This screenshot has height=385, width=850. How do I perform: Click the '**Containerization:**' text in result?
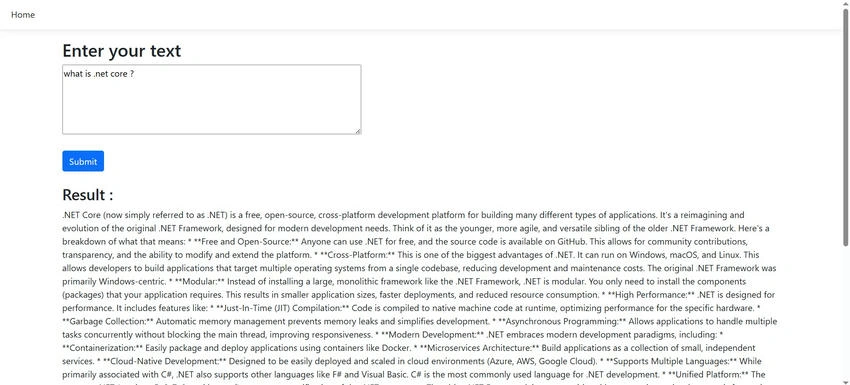point(102,348)
